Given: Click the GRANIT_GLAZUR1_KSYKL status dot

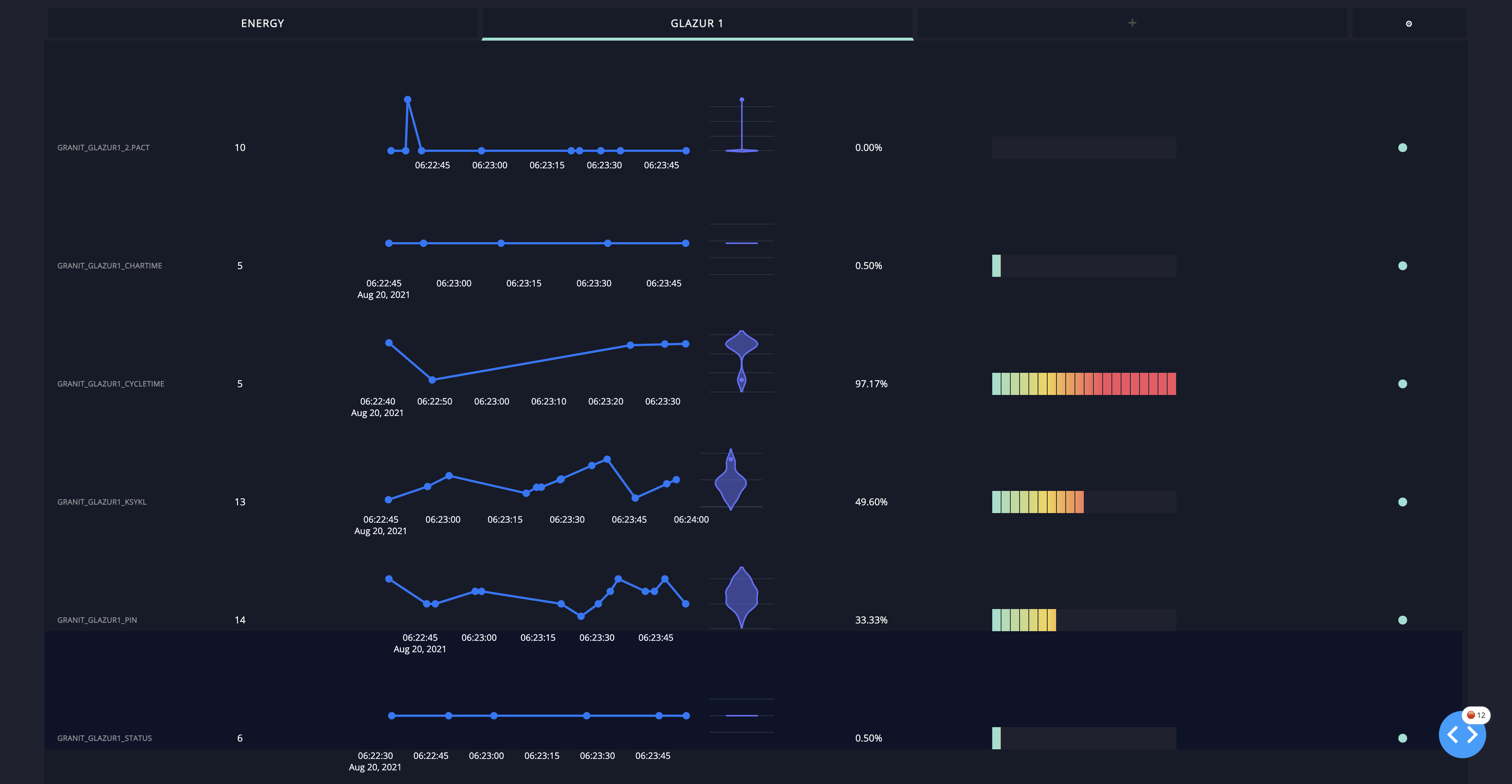Looking at the screenshot, I should pos(1402,502).
